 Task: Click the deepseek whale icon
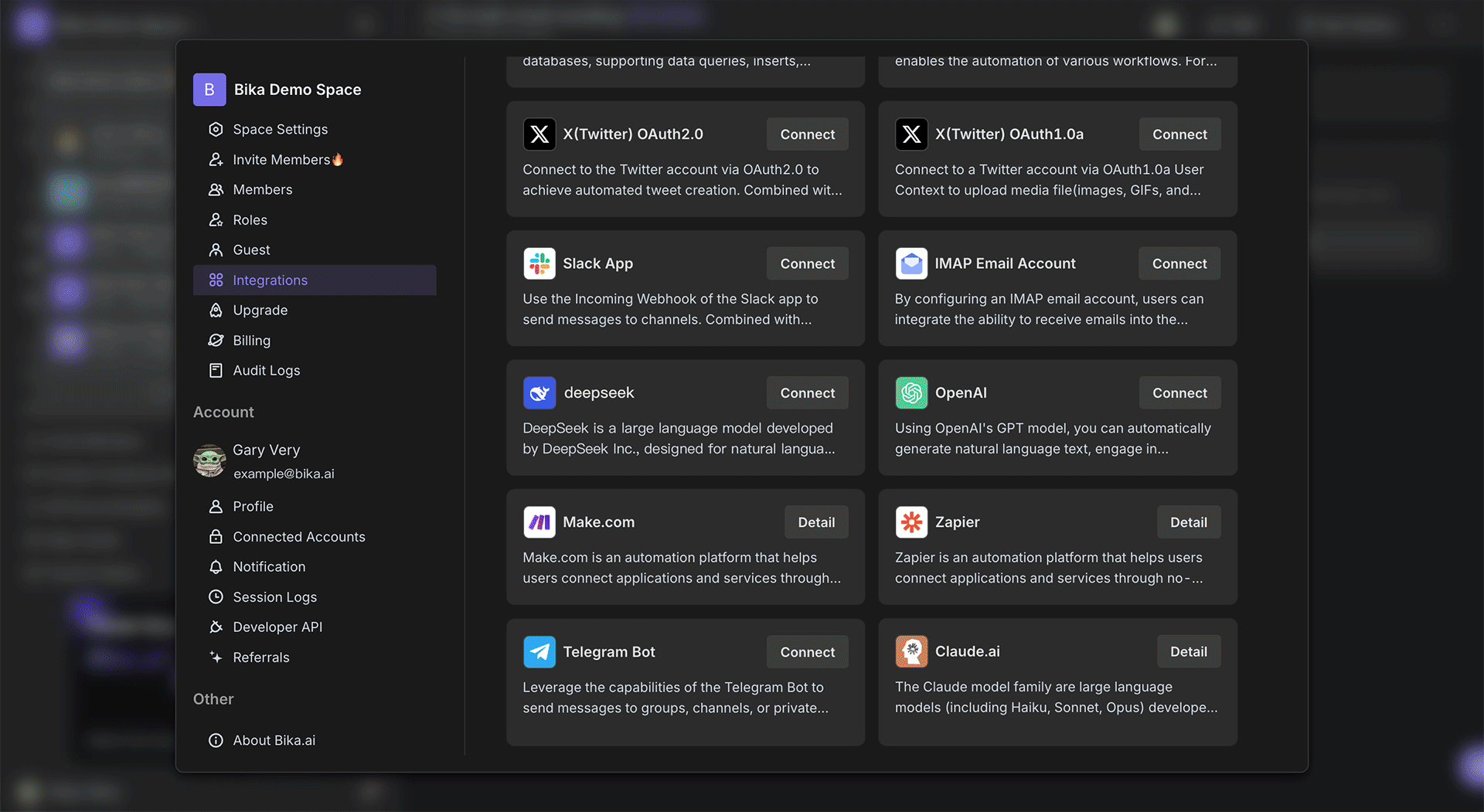coord(539,392)
